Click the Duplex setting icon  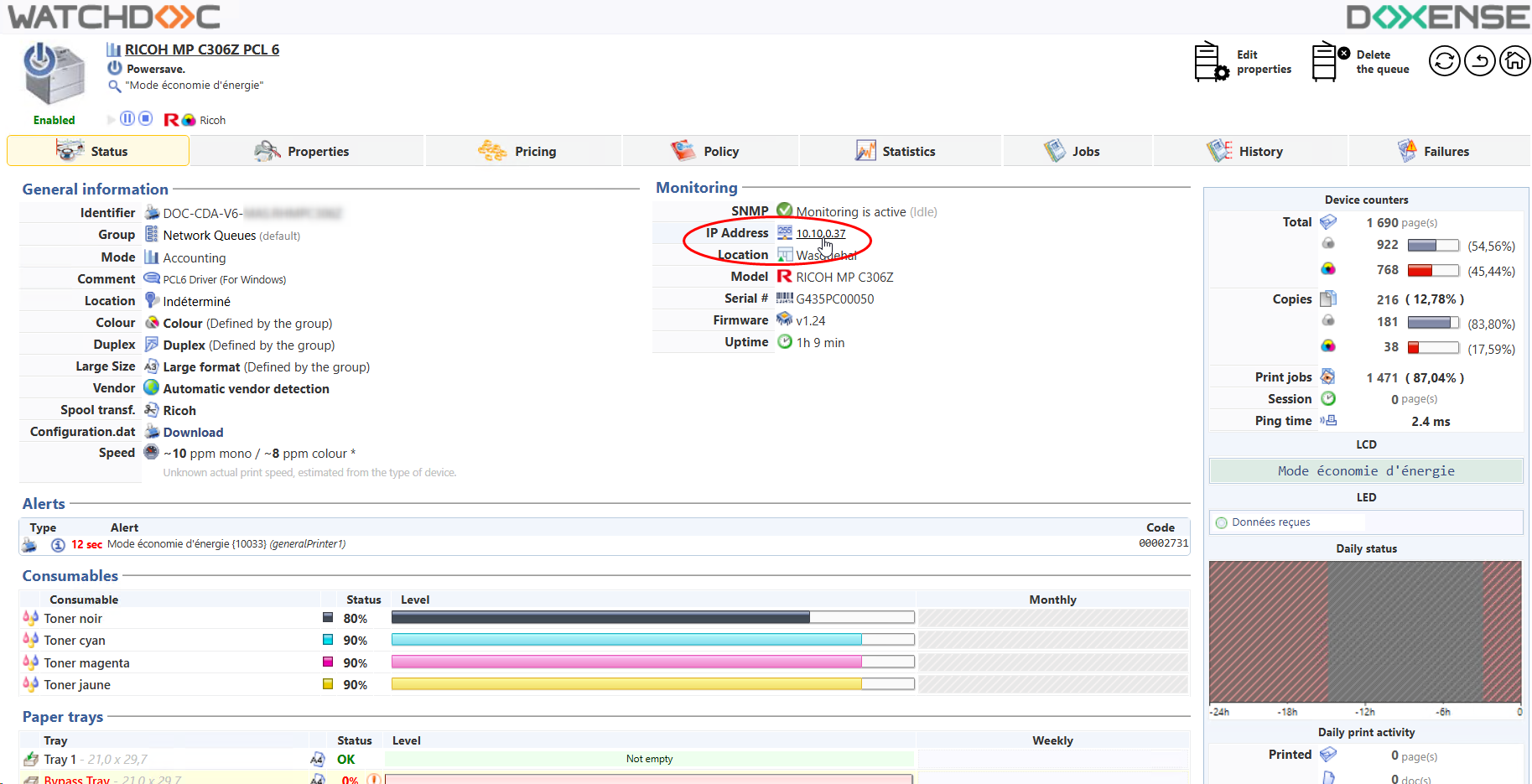tap(152, 344)
